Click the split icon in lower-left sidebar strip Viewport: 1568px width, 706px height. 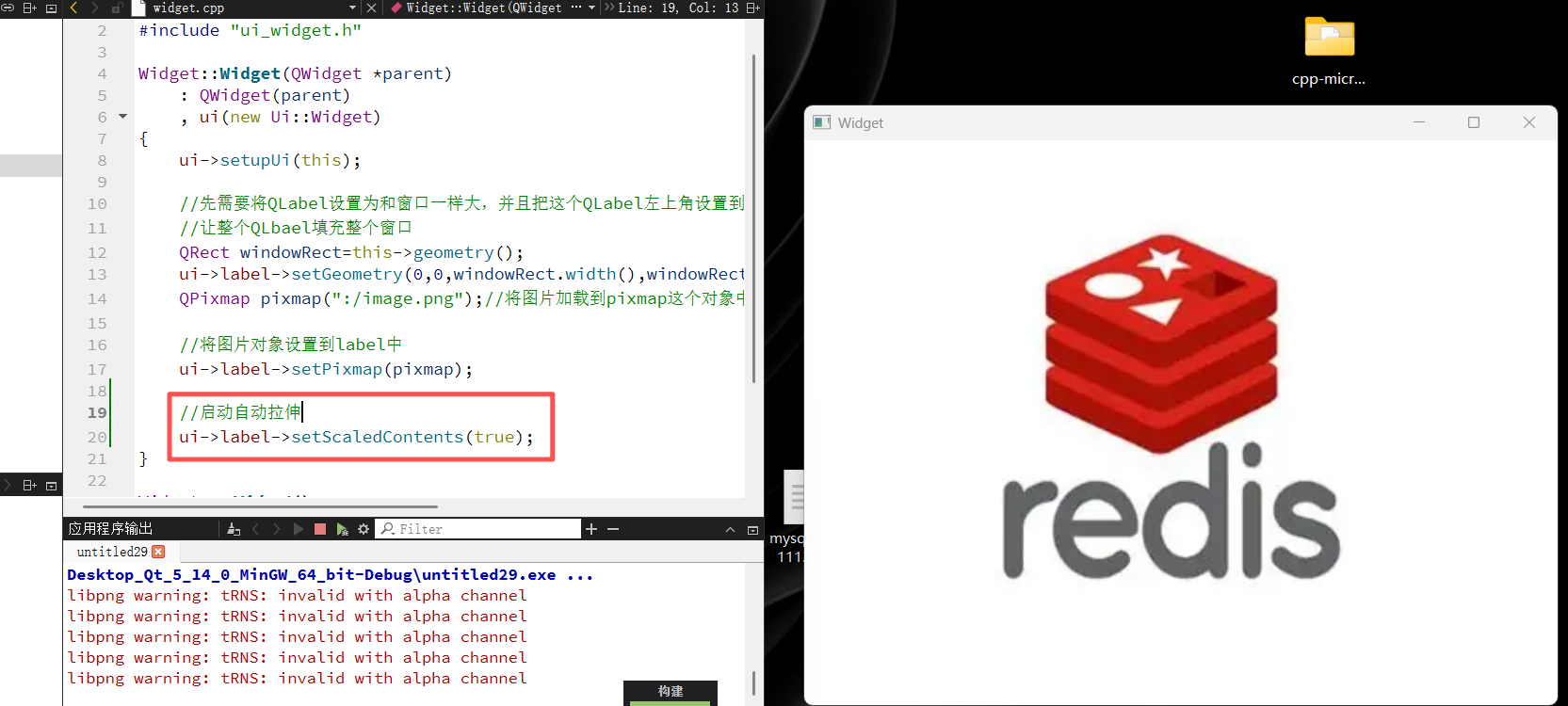[x=29, y=486]
